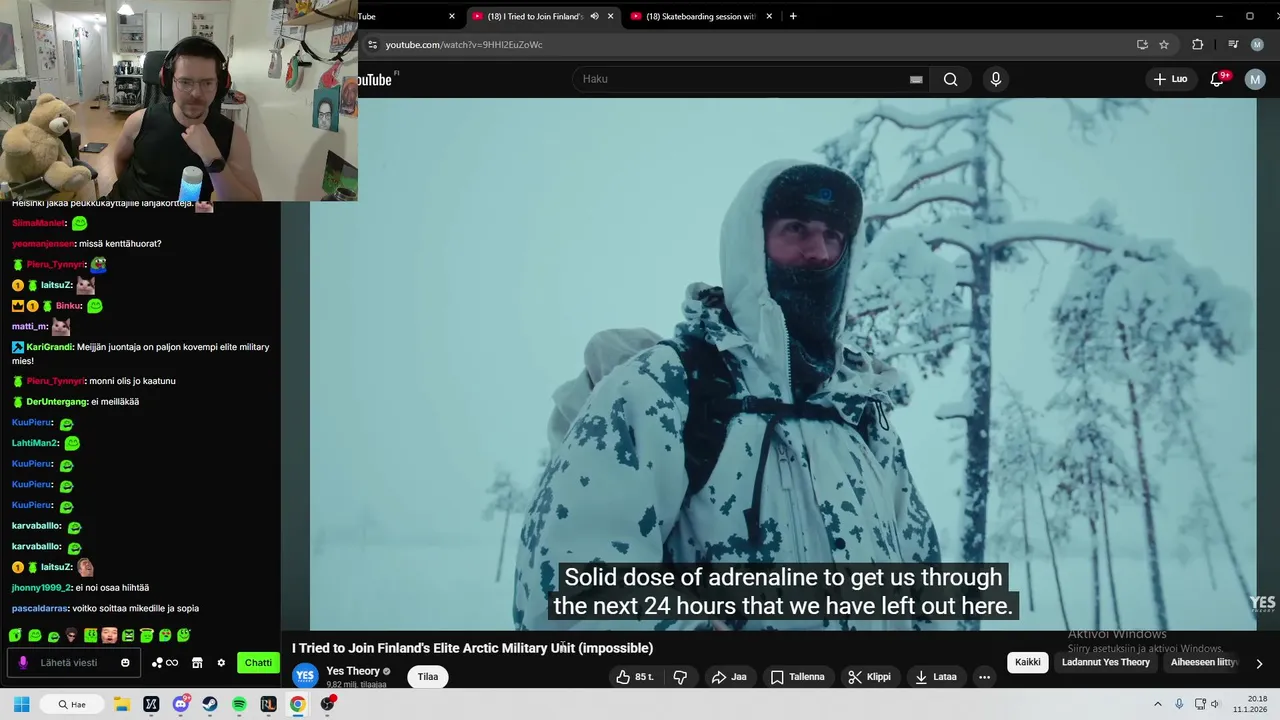Open Discord from the taskbar
This screenshot has width=1280, height=720.
(181, 704)
